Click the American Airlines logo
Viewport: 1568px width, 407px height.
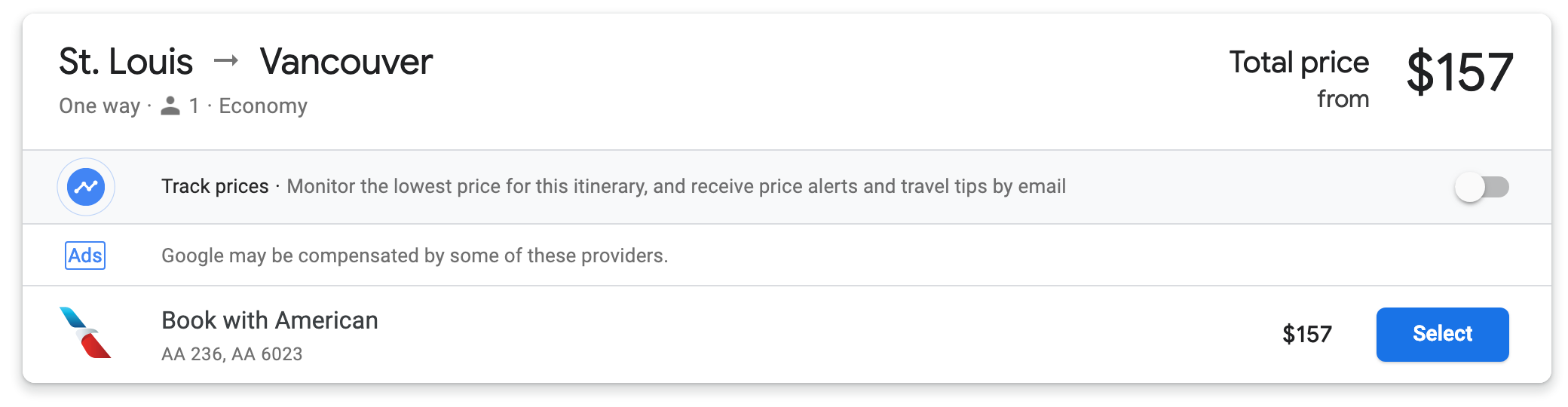click(x=85, y=332)
